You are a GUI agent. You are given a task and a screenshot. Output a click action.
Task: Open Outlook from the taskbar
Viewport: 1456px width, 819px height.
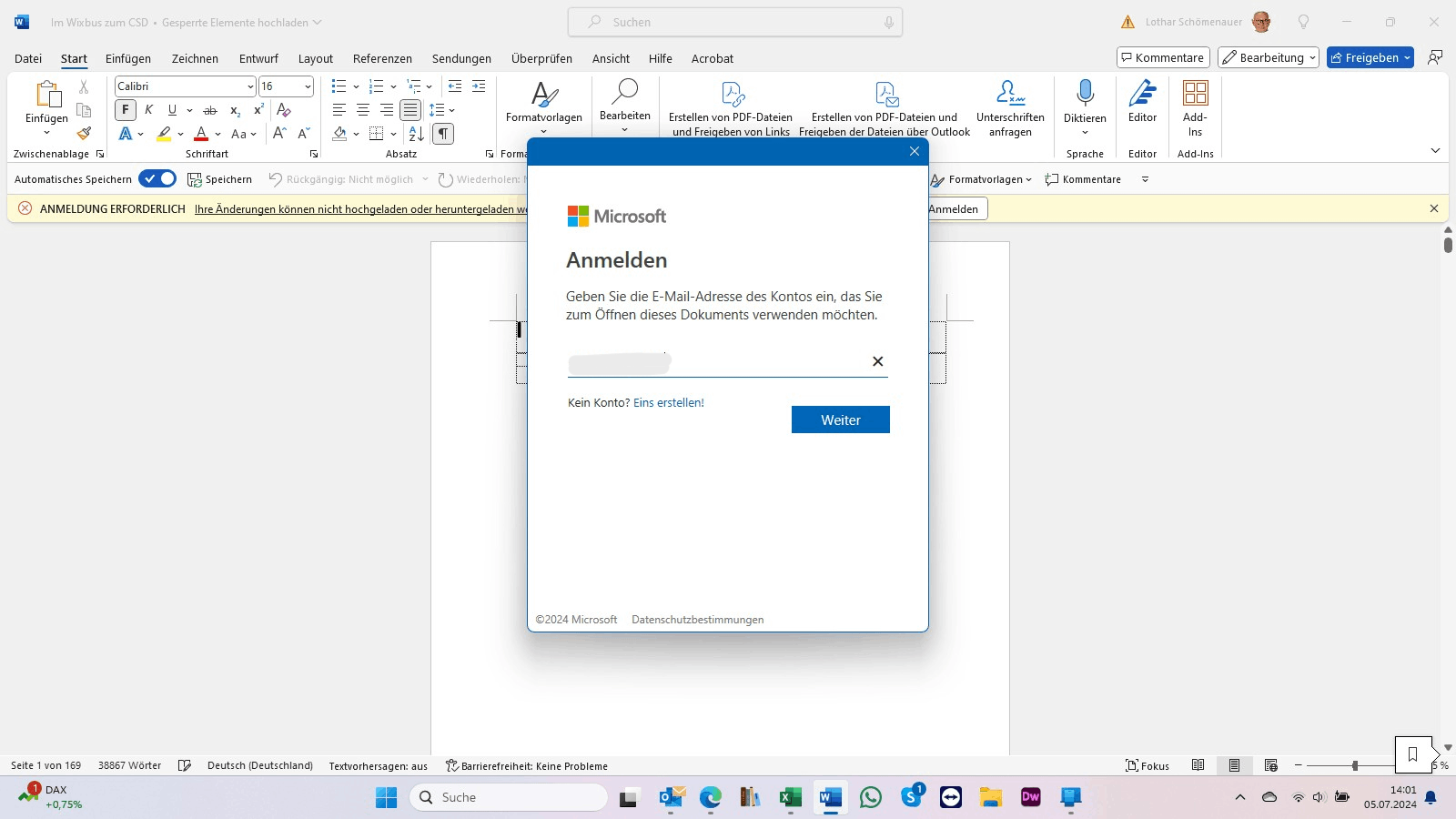click(671, 798)
